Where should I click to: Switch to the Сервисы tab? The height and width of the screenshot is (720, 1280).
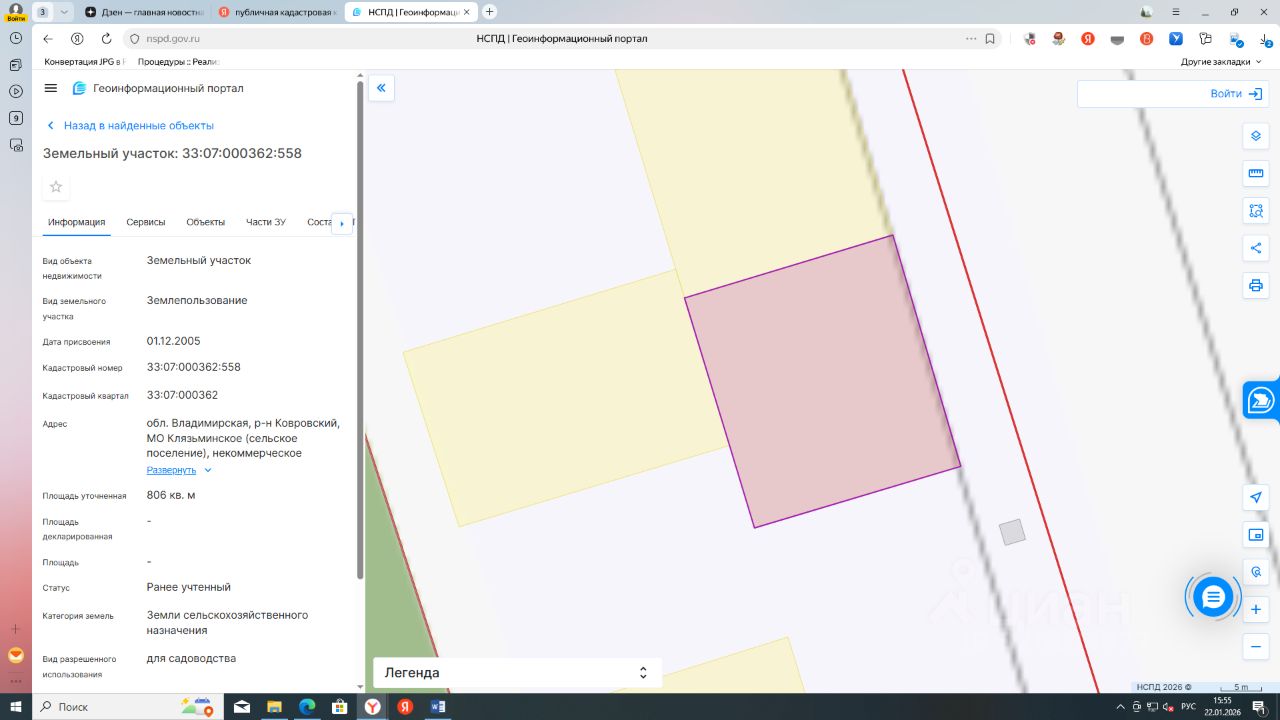[146, 222]
